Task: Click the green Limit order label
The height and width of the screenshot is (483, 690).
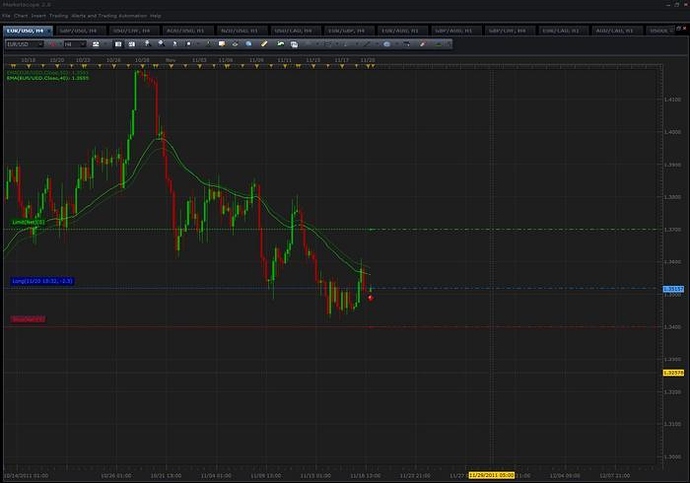Action: pyautogui.click(x=29, y=222)
